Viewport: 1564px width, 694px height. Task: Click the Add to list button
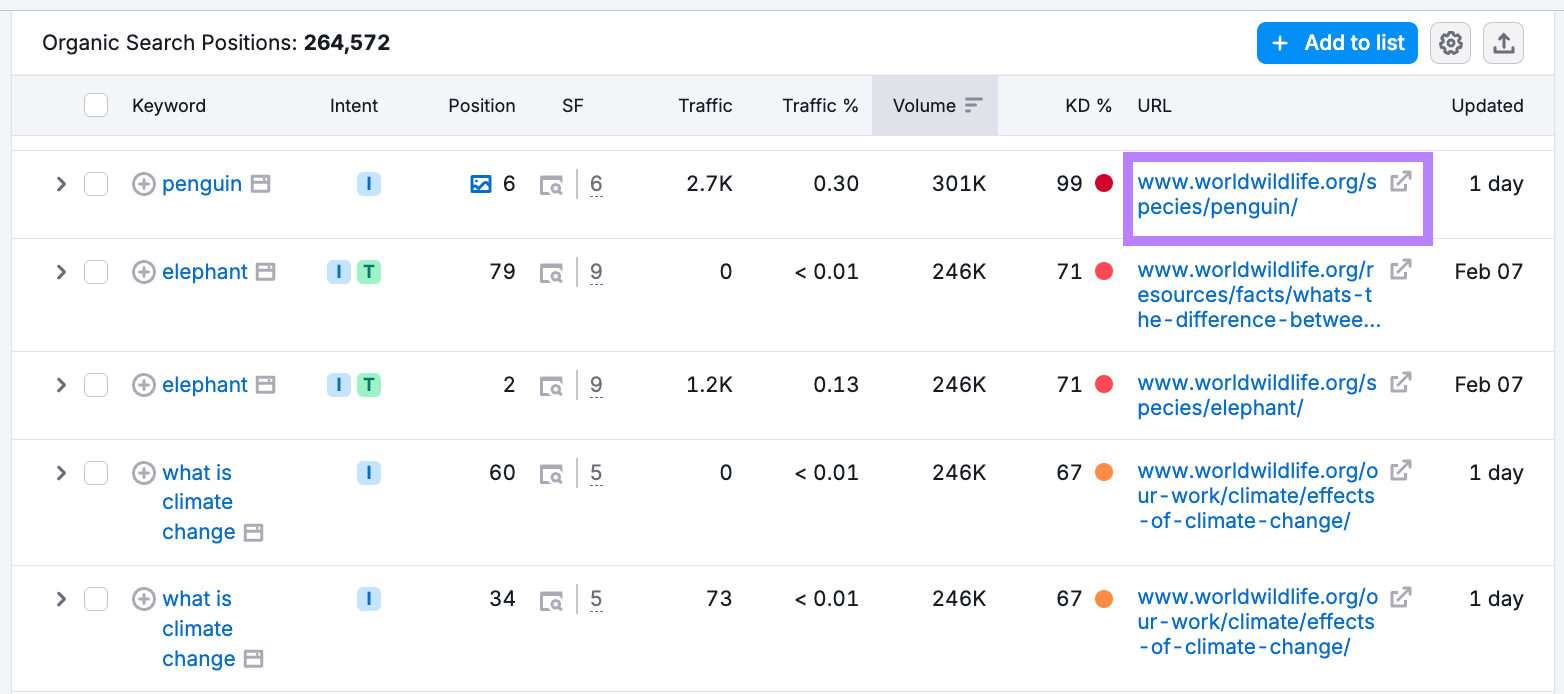[x=1337, y=43]
